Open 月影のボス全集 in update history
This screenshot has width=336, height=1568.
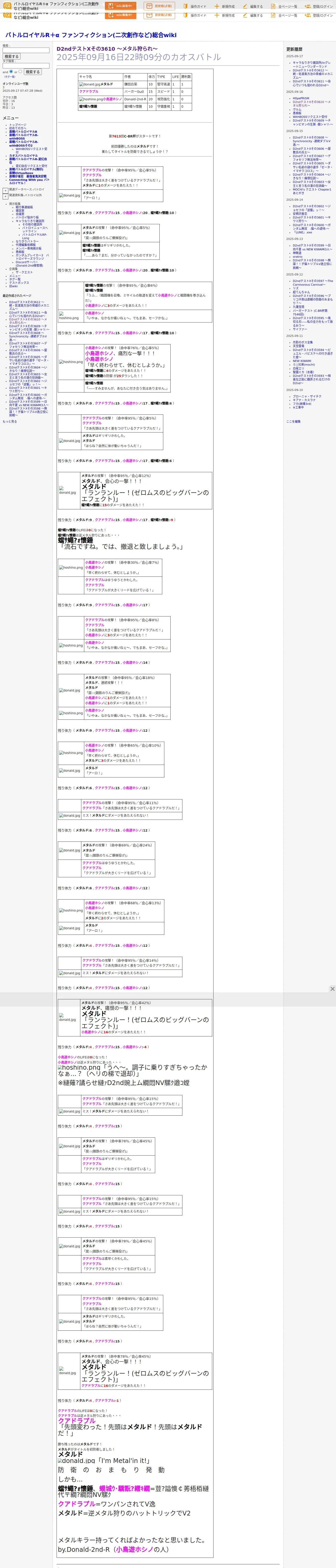(303, 342)
